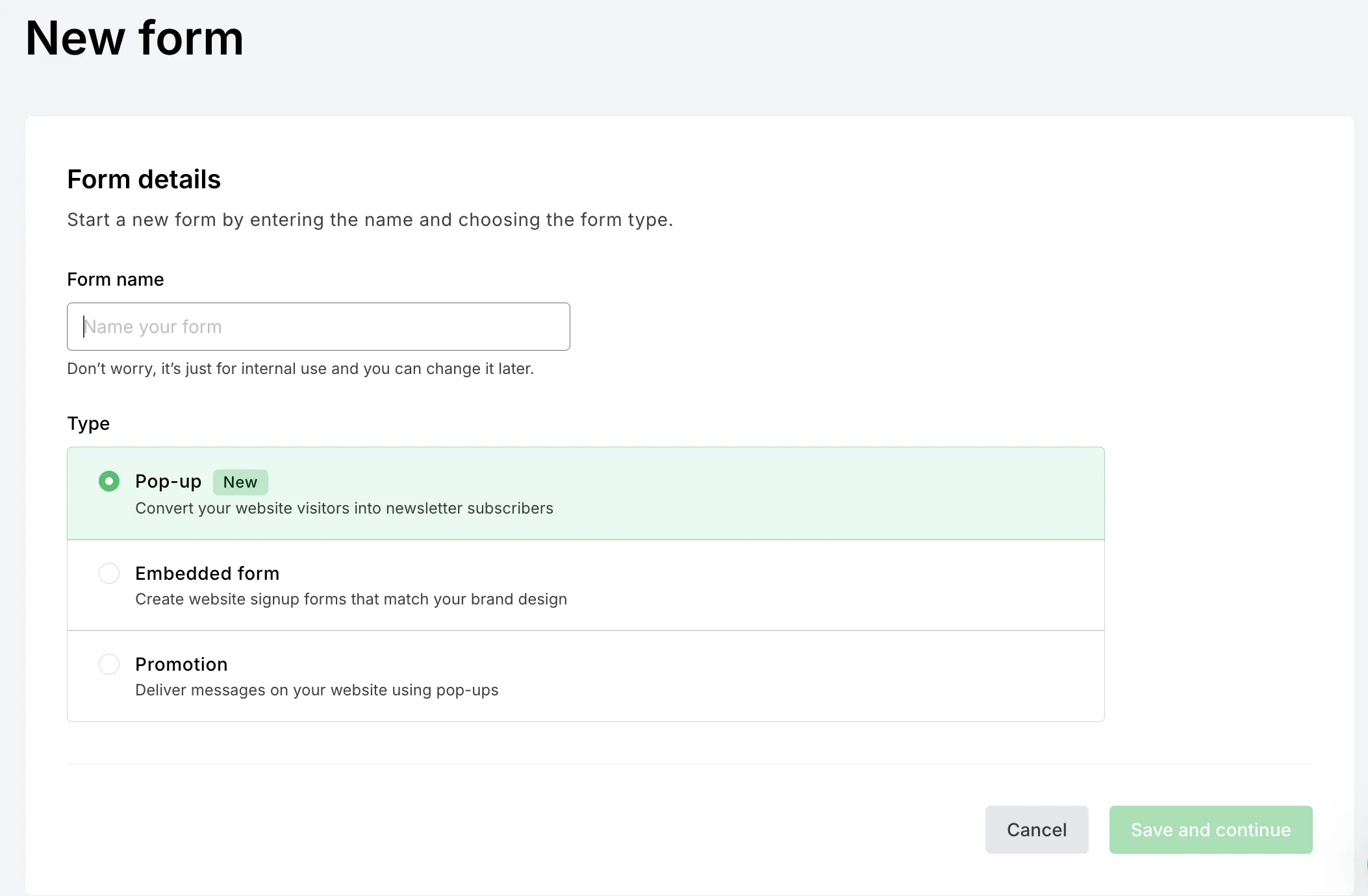This screenshot has width=1368, height=896.
Task: Click the Form details heading
Action: coord(144,179)
